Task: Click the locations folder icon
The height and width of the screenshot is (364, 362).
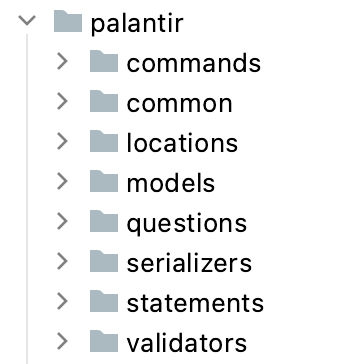Action: pyautogui.click(x=104, y=141)
